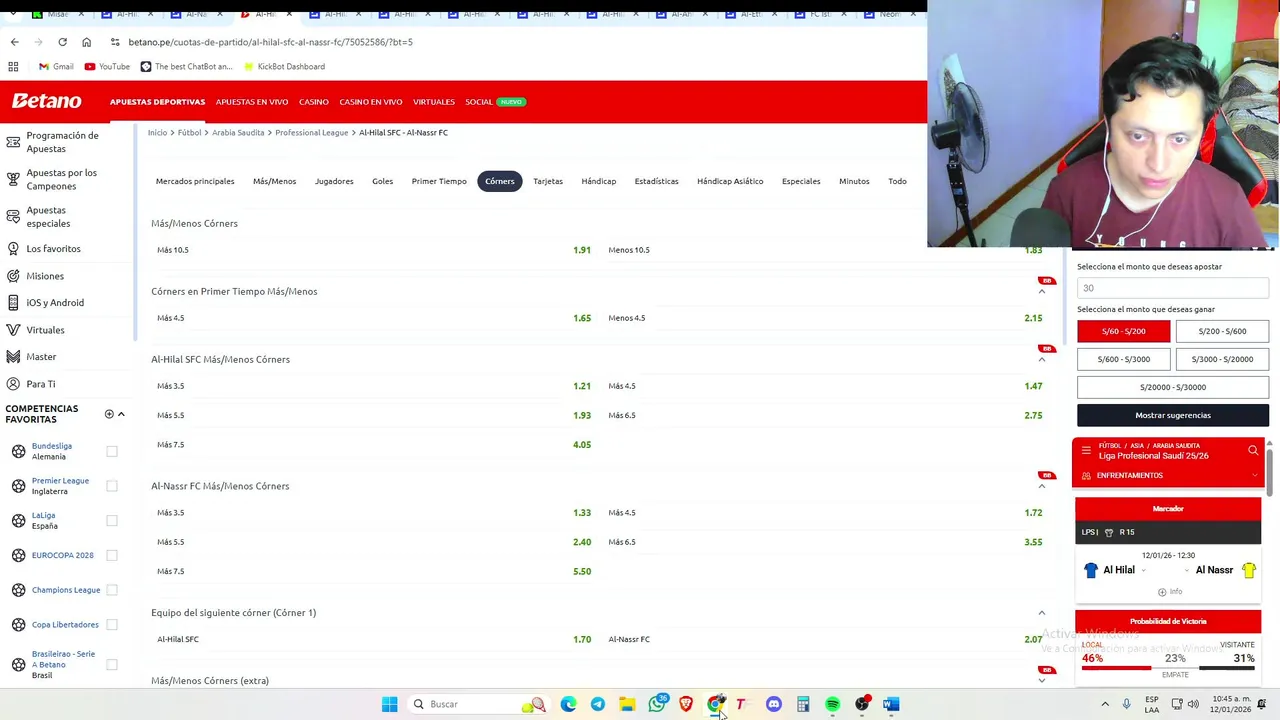Open the dropdown arrow next to Al Hilal
Image resolution: width=1280 pixels, height=720 pixels.
click(x=1143, y=571)
